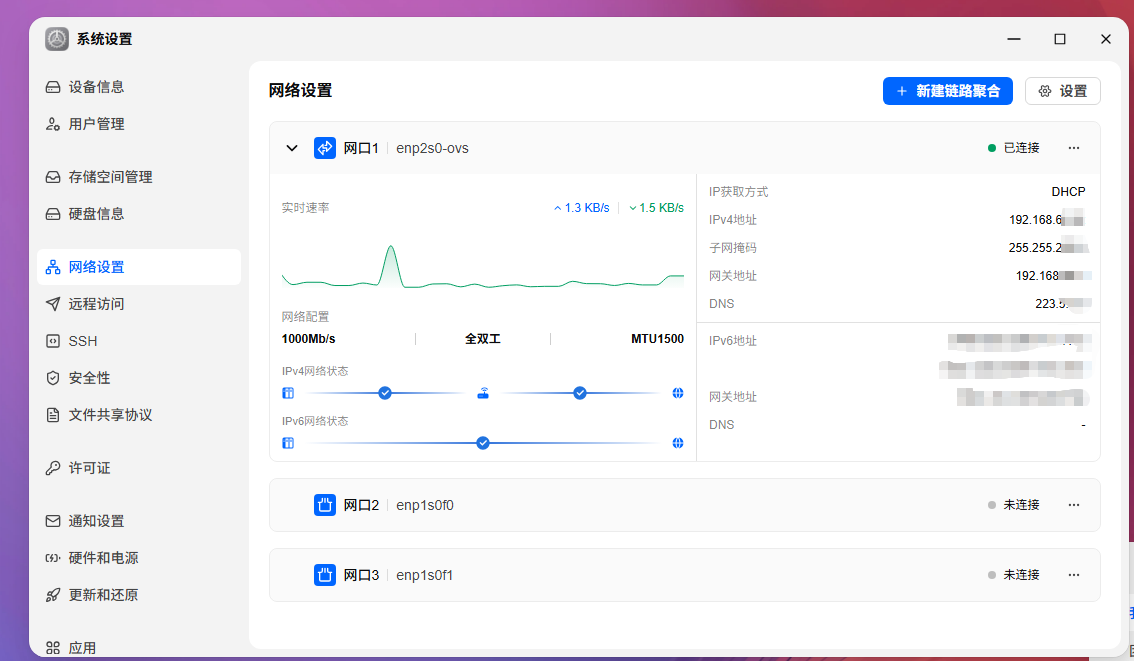Click the 网口3 ethernet port icon
The image size is (1134, 661).
325,575
